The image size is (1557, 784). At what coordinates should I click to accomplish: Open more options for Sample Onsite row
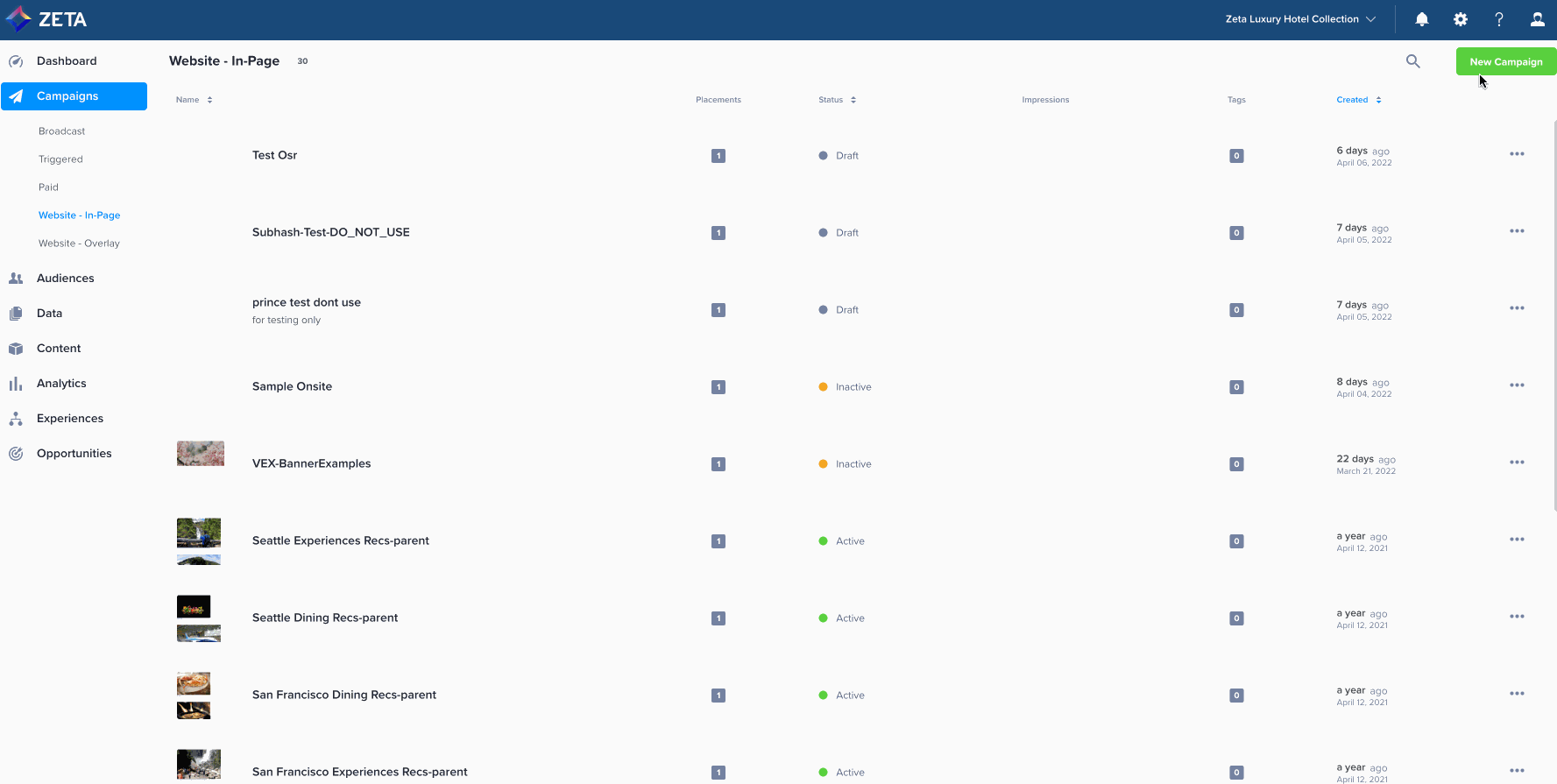[1517, 385]
